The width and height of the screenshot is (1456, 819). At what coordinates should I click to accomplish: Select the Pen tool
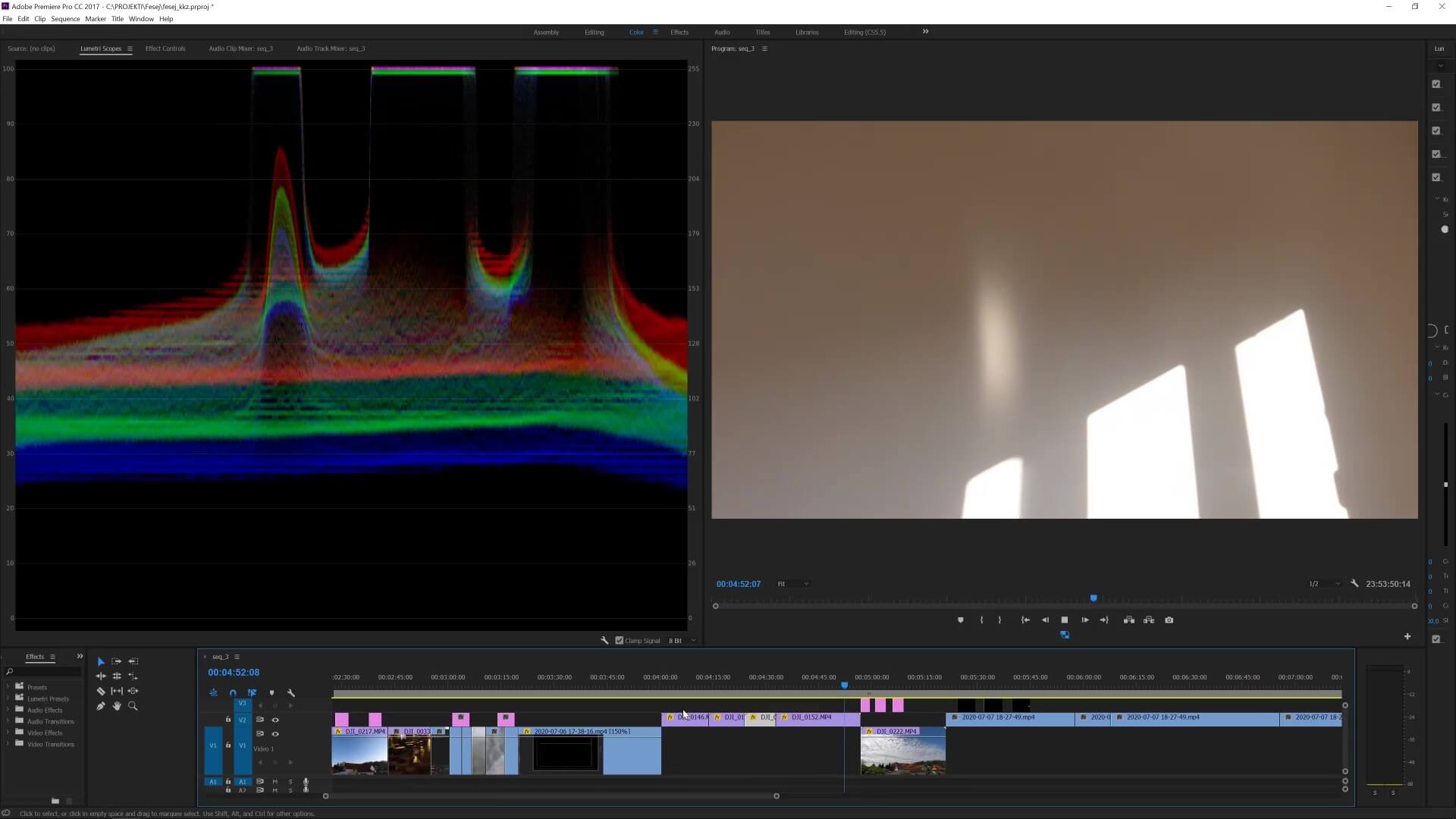coord(101,706)
